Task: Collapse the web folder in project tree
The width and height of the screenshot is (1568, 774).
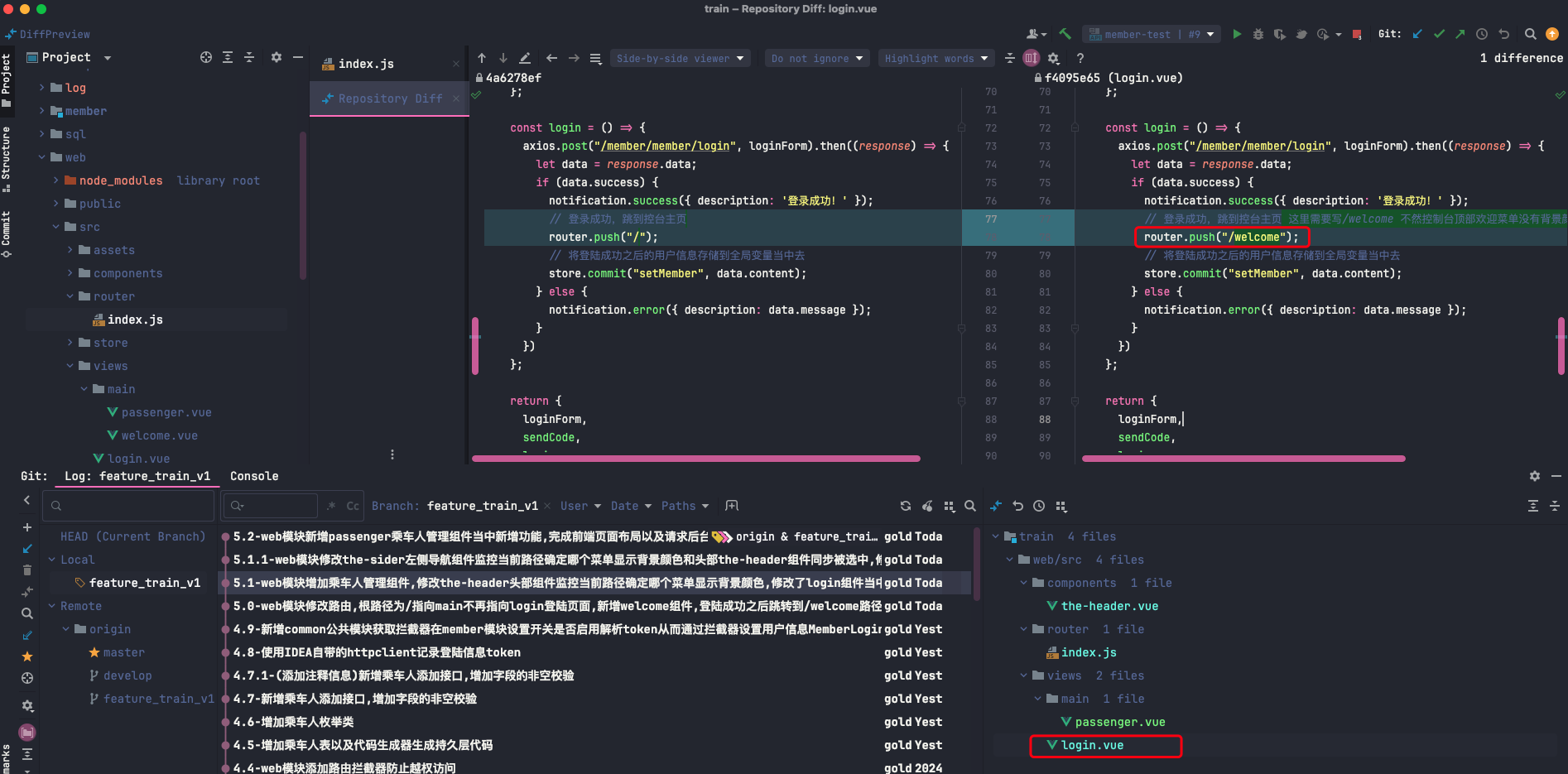Action: [x=41, y=157]
